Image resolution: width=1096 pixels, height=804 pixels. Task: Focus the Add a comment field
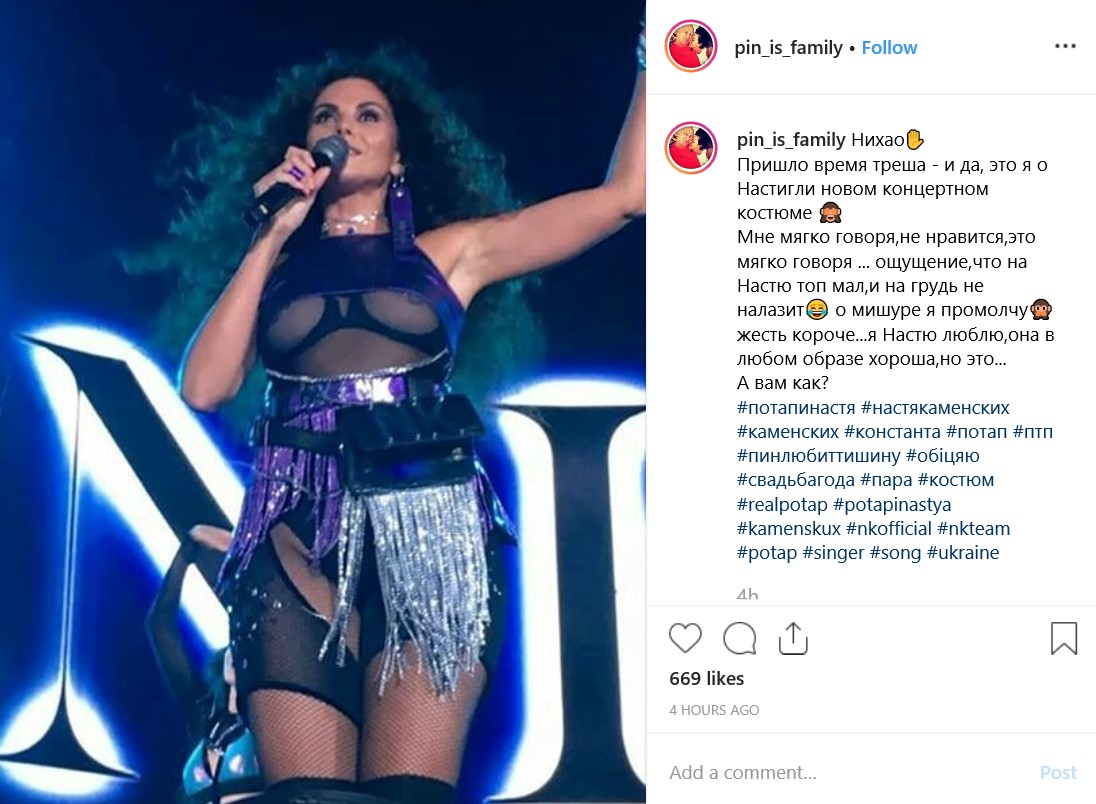(846, 772)
